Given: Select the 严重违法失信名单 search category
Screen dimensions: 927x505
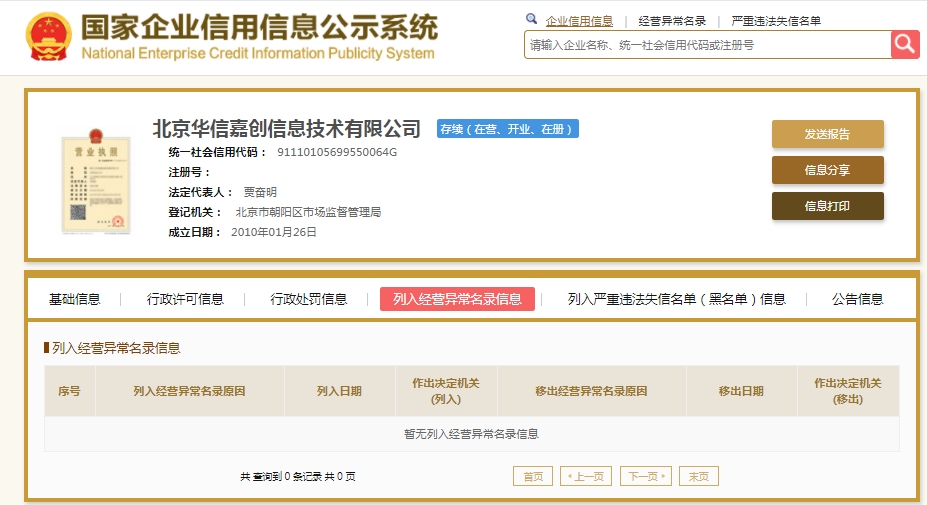Looking at the screenshot, I should click(x=776, y=21).
